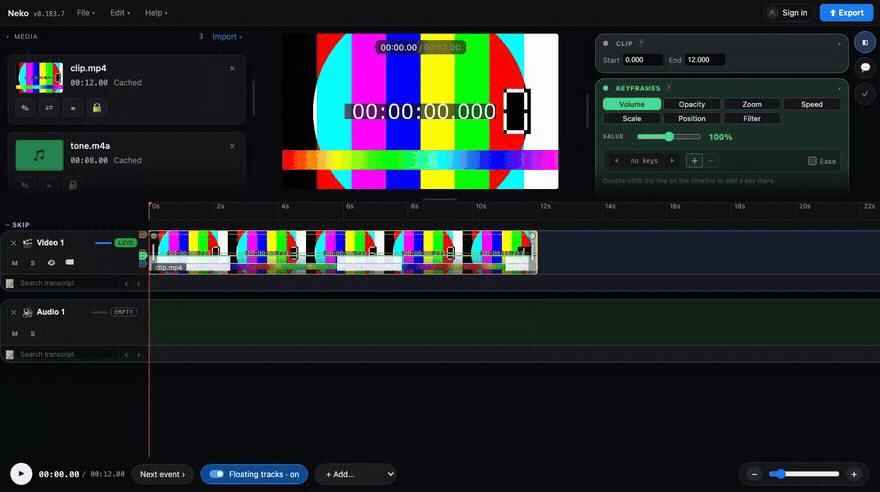The height and width of the screenshot is (492, 880).
Task: Go to previous keyframe arrow
Action: tap(616, 161)
